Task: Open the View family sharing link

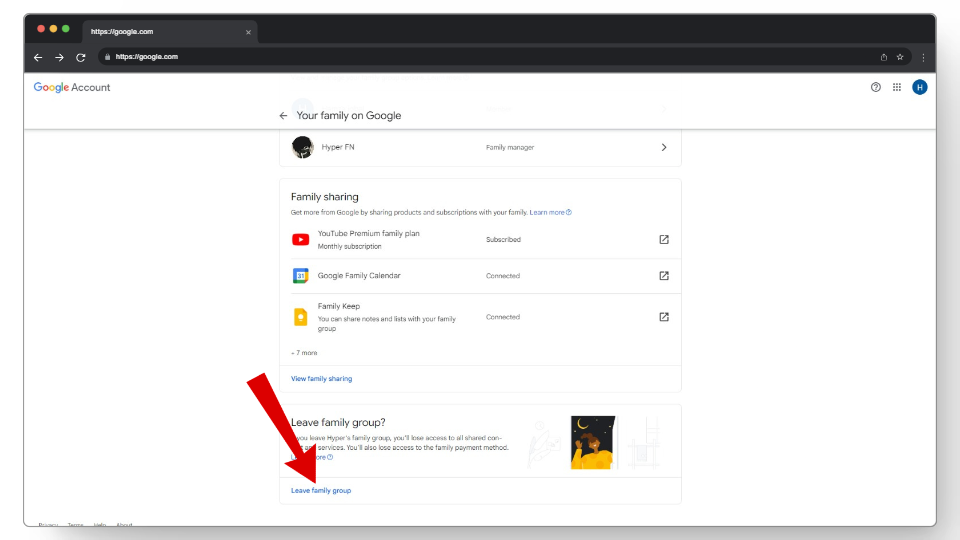Action: [321, 378]
